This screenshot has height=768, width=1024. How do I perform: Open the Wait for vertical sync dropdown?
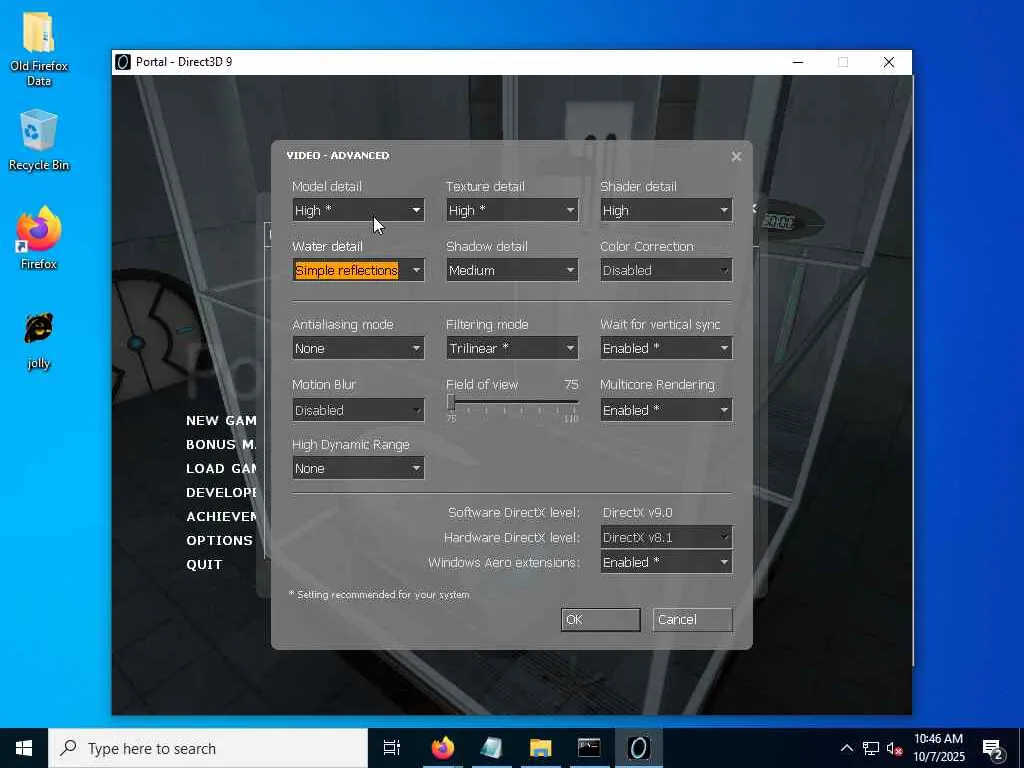click(x=666, y=348)
